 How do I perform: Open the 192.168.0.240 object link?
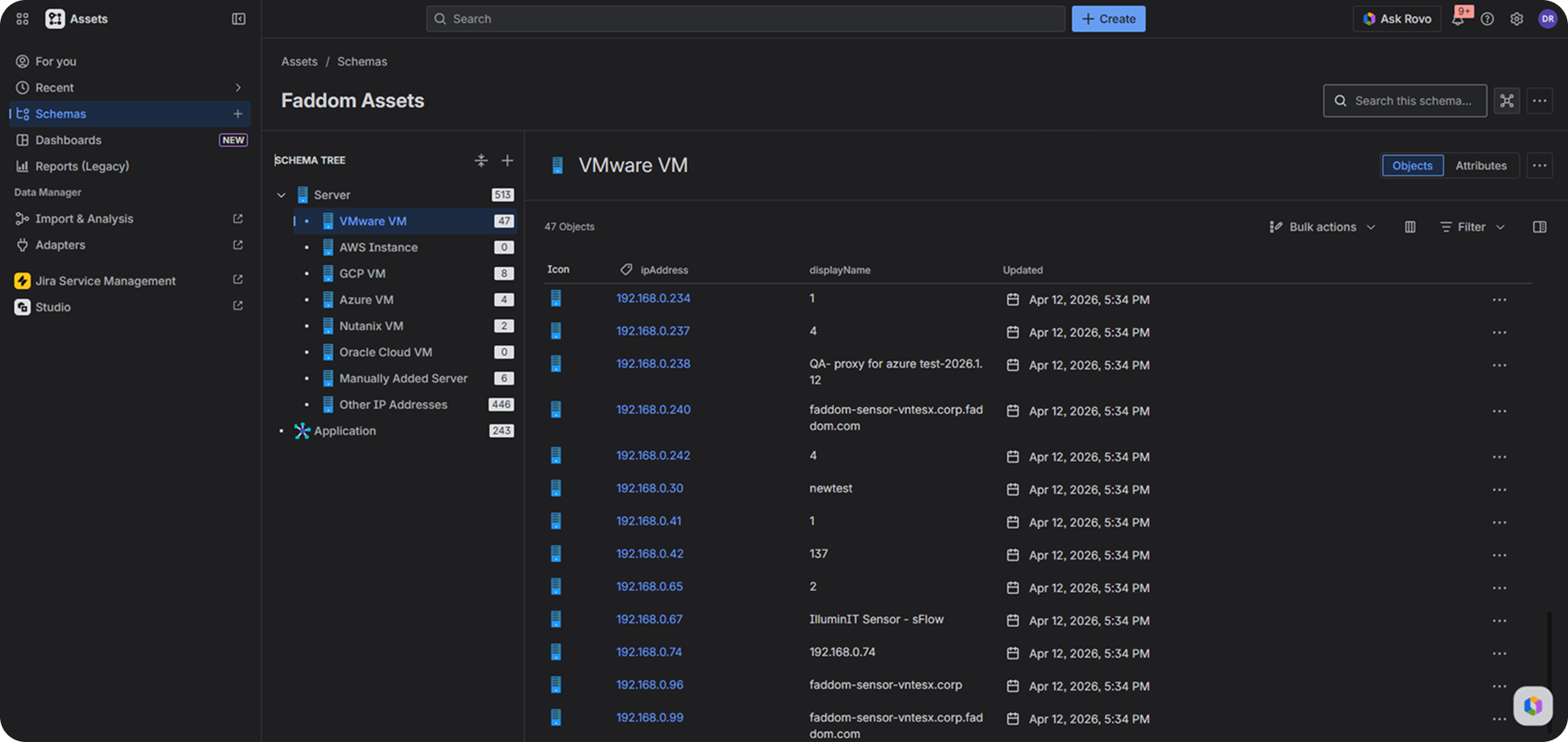tap(654, 410)
